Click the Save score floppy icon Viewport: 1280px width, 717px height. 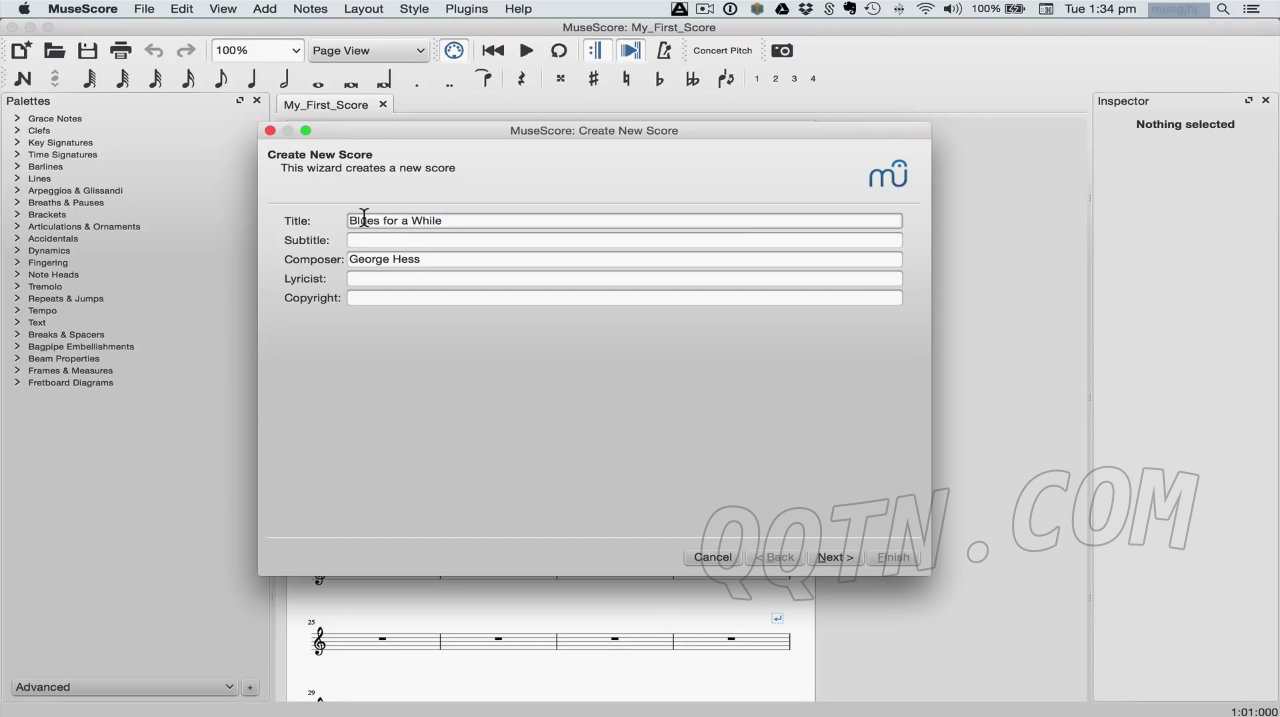tap(88, 51)
